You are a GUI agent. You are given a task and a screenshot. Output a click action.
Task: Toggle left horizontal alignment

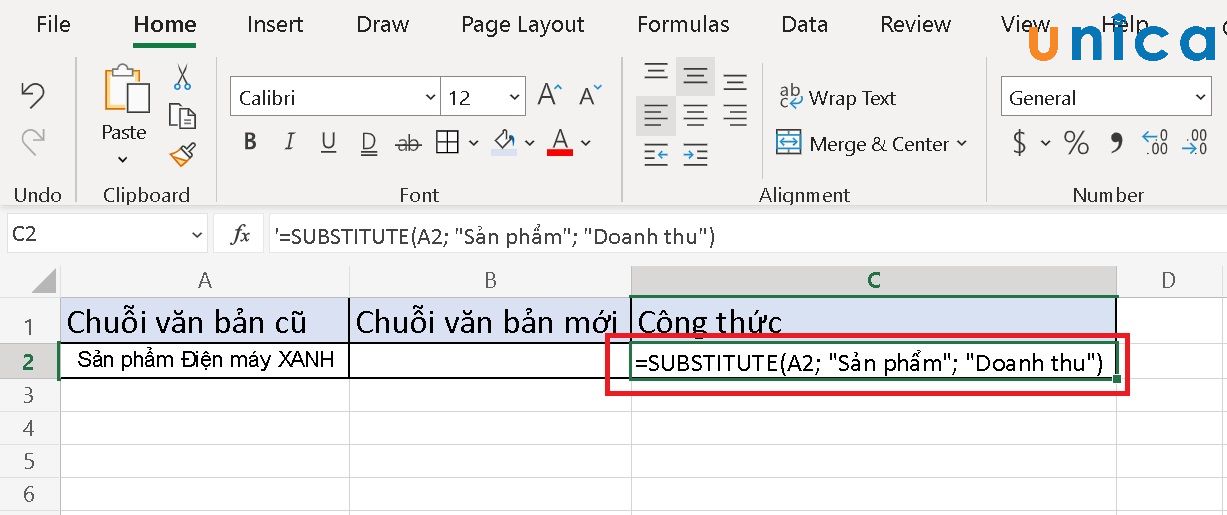pos(656,117)
